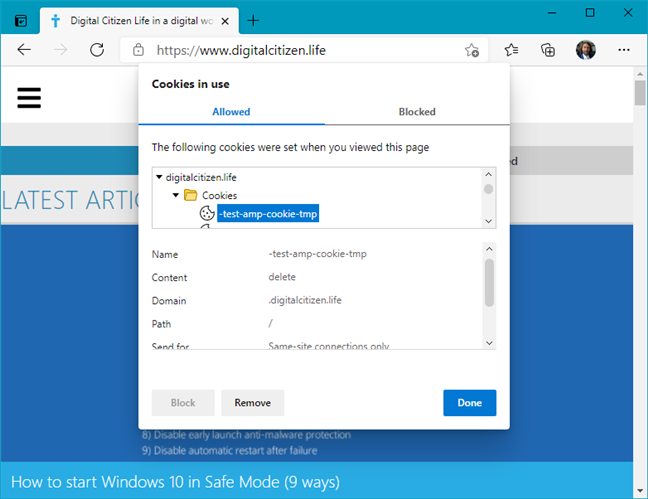Open the user profile avatar
The width and height of the screenshot is (648, 499).
point(586,50)
